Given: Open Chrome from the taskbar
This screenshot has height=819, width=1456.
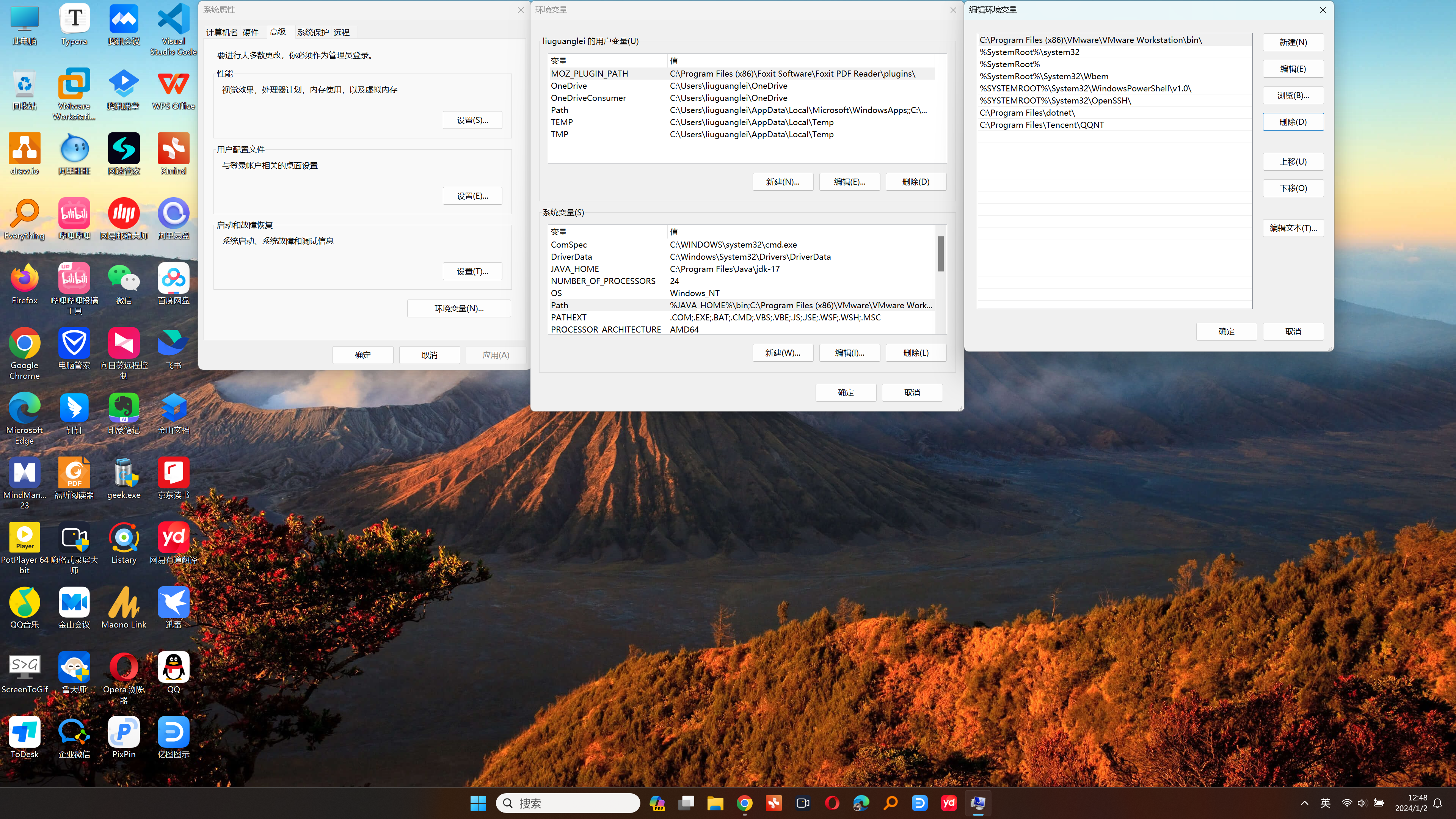Looking at the screenshot, I should tap(744, 803).
